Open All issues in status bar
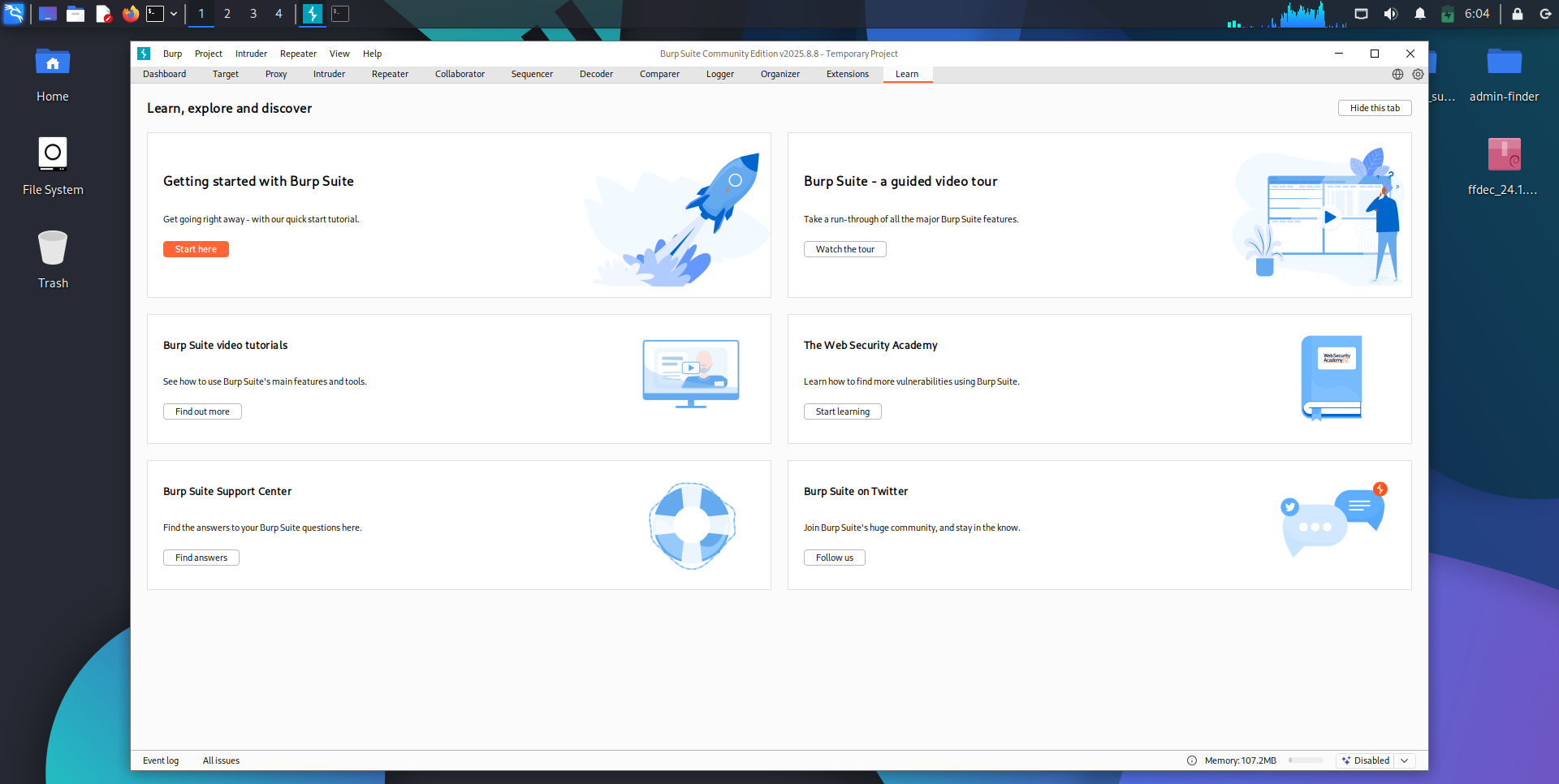Image resolution: width=1559 pixels, height=784 pixels. click(221, 760)
